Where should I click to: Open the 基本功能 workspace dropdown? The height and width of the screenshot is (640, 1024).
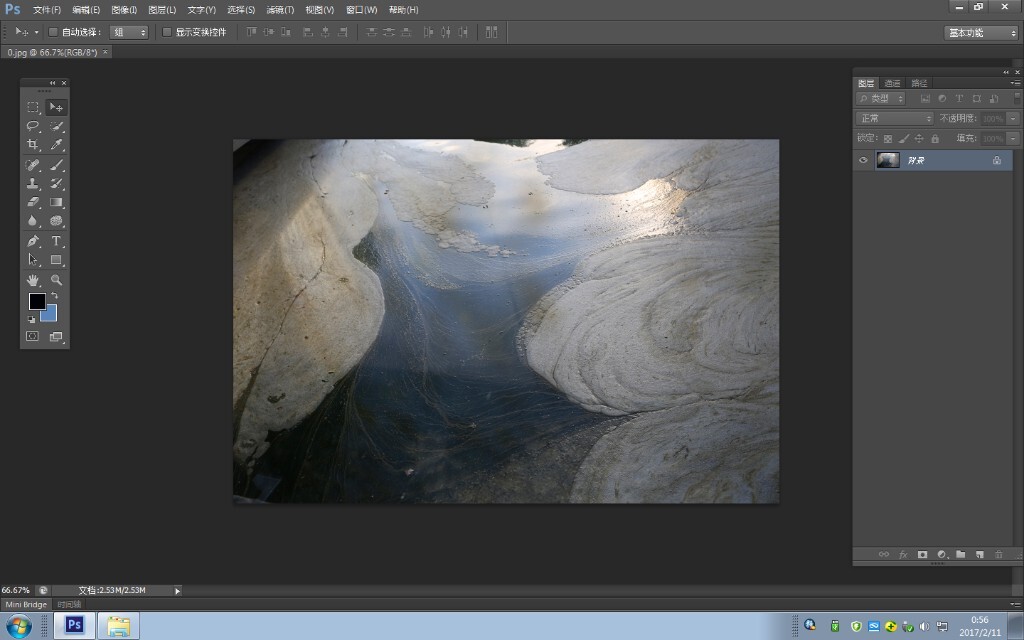981,33
